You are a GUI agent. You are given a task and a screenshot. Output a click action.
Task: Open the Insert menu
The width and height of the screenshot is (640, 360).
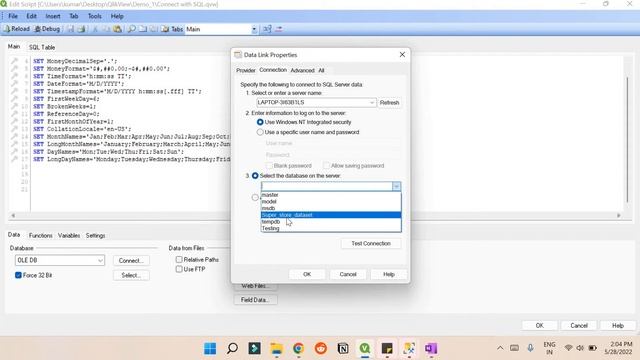[53, 16]
